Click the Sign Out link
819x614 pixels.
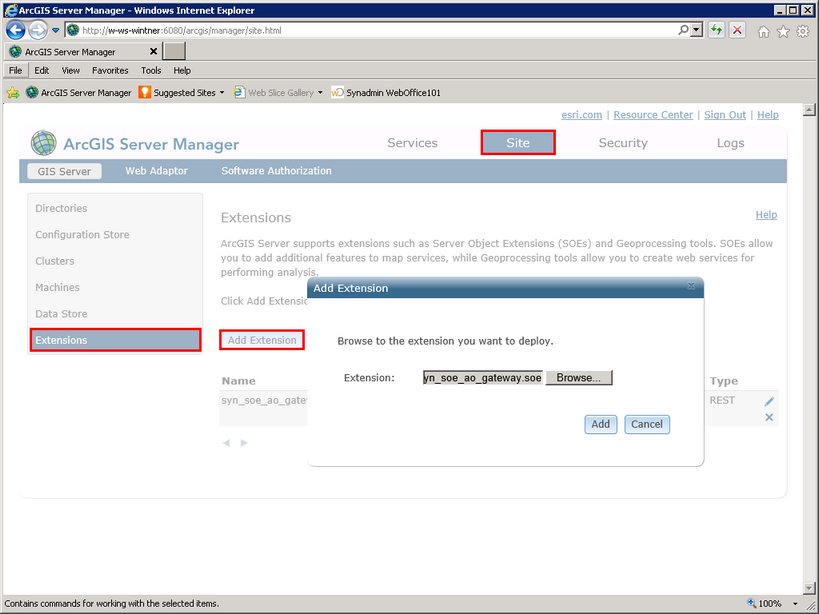point(724,115)
